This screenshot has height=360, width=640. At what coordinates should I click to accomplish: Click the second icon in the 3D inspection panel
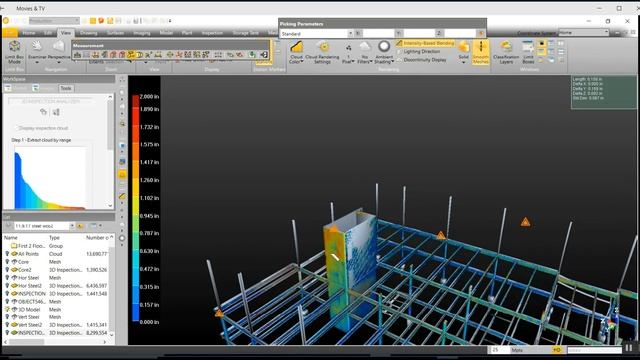tap(56, 112)
